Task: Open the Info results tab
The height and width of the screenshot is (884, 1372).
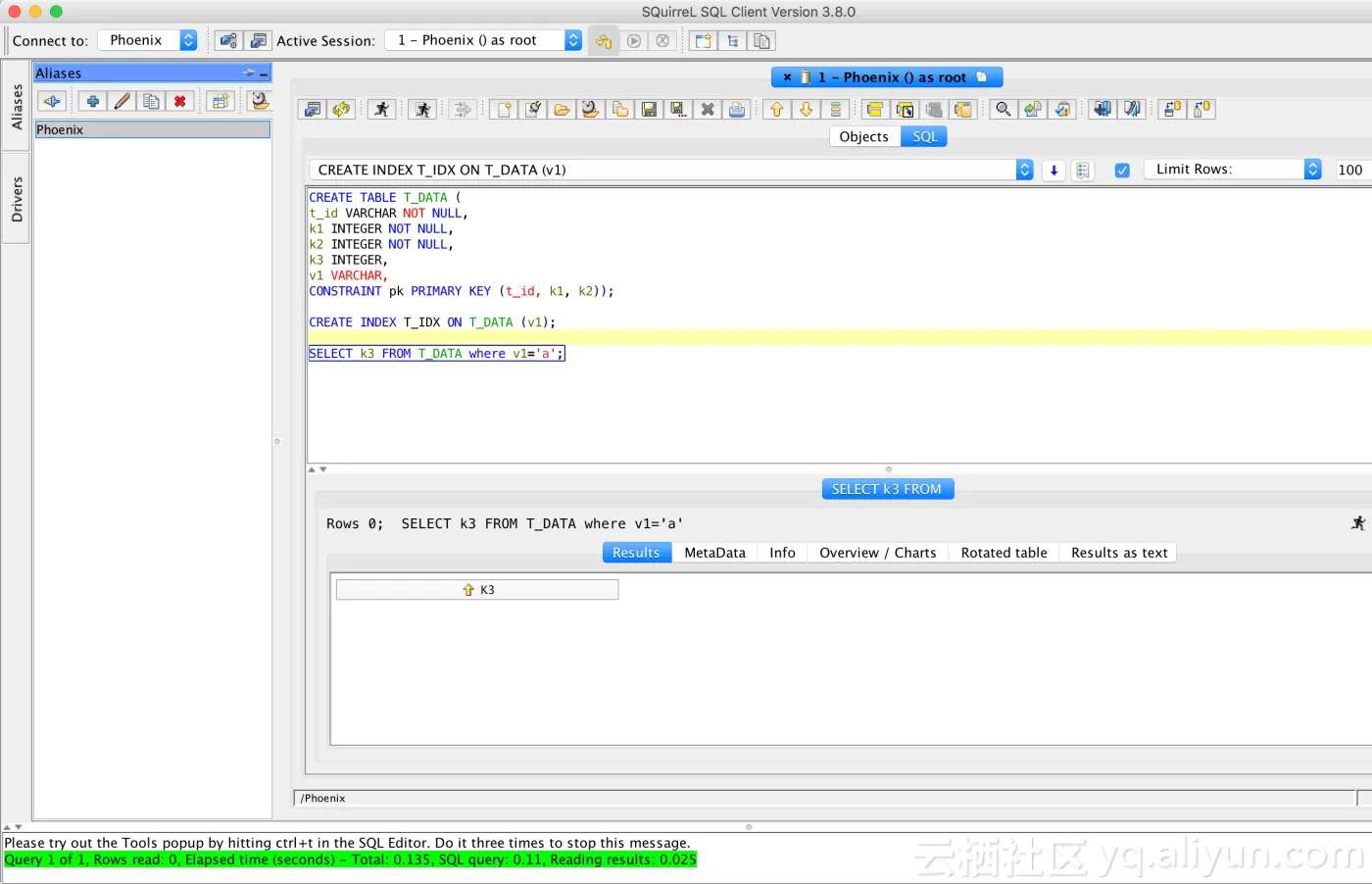Action: [782, 553]
